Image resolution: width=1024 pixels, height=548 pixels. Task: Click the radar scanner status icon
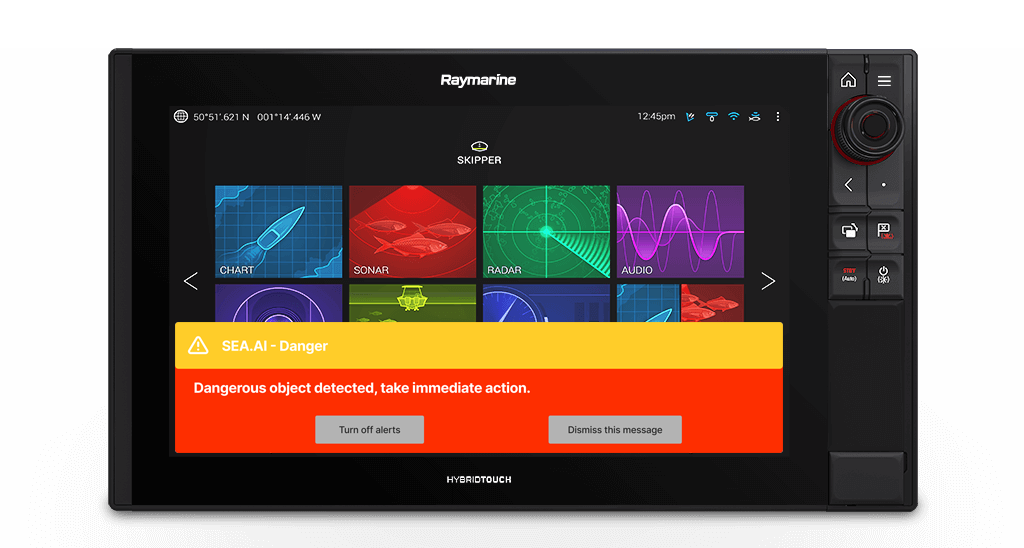click(712, 117)
